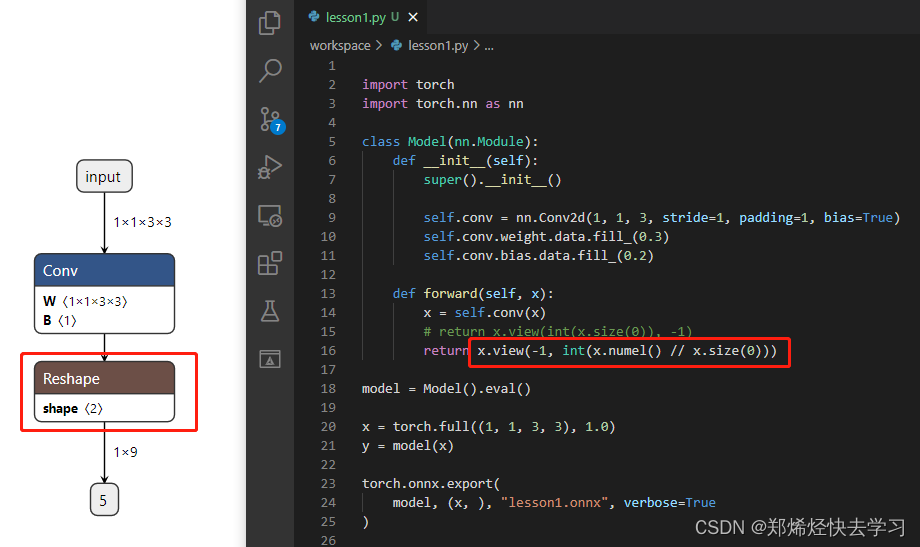Open the Remote Explorer view

[x=270, y=216]
